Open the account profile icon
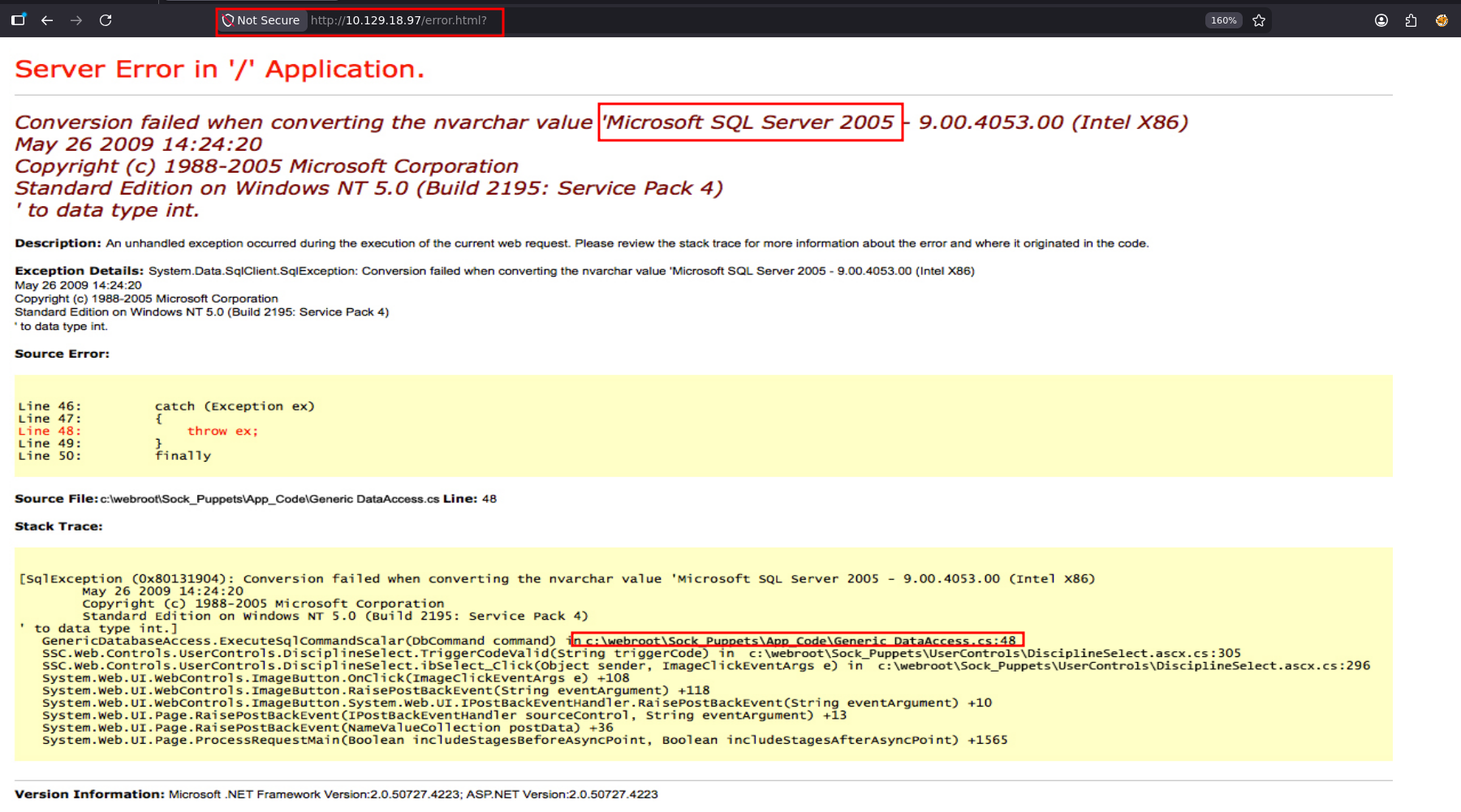The height and width of the screenshot is (812, 1461). click(x=1381, y=20)
